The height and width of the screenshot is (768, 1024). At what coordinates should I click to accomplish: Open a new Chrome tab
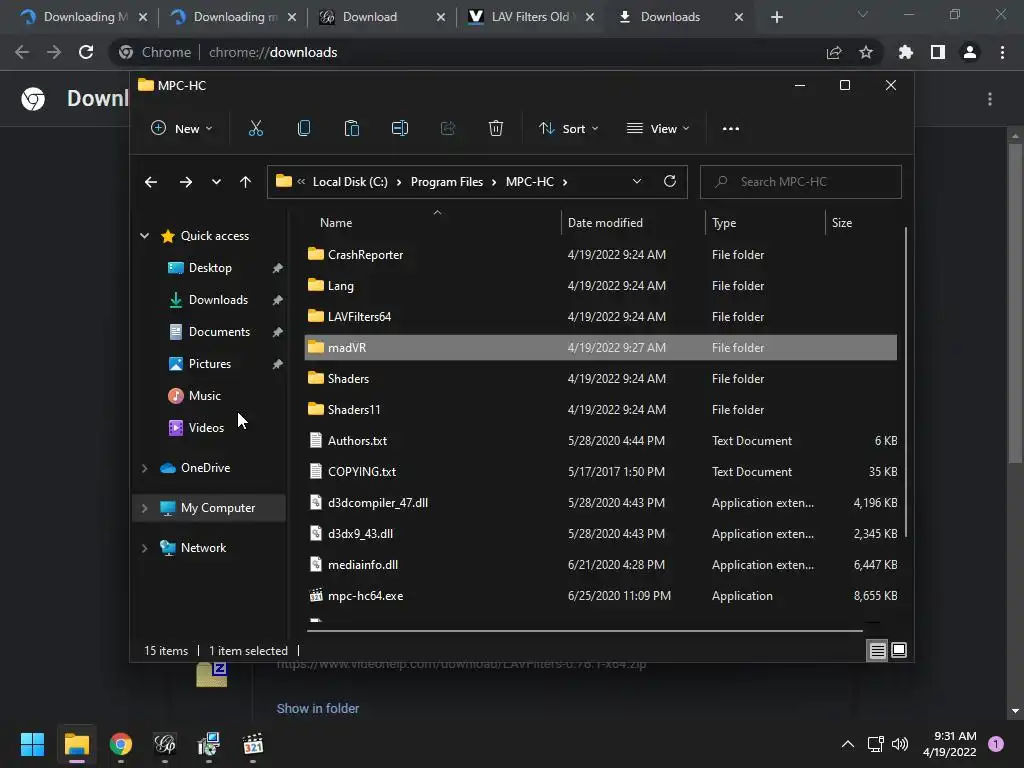coord(776,17)
